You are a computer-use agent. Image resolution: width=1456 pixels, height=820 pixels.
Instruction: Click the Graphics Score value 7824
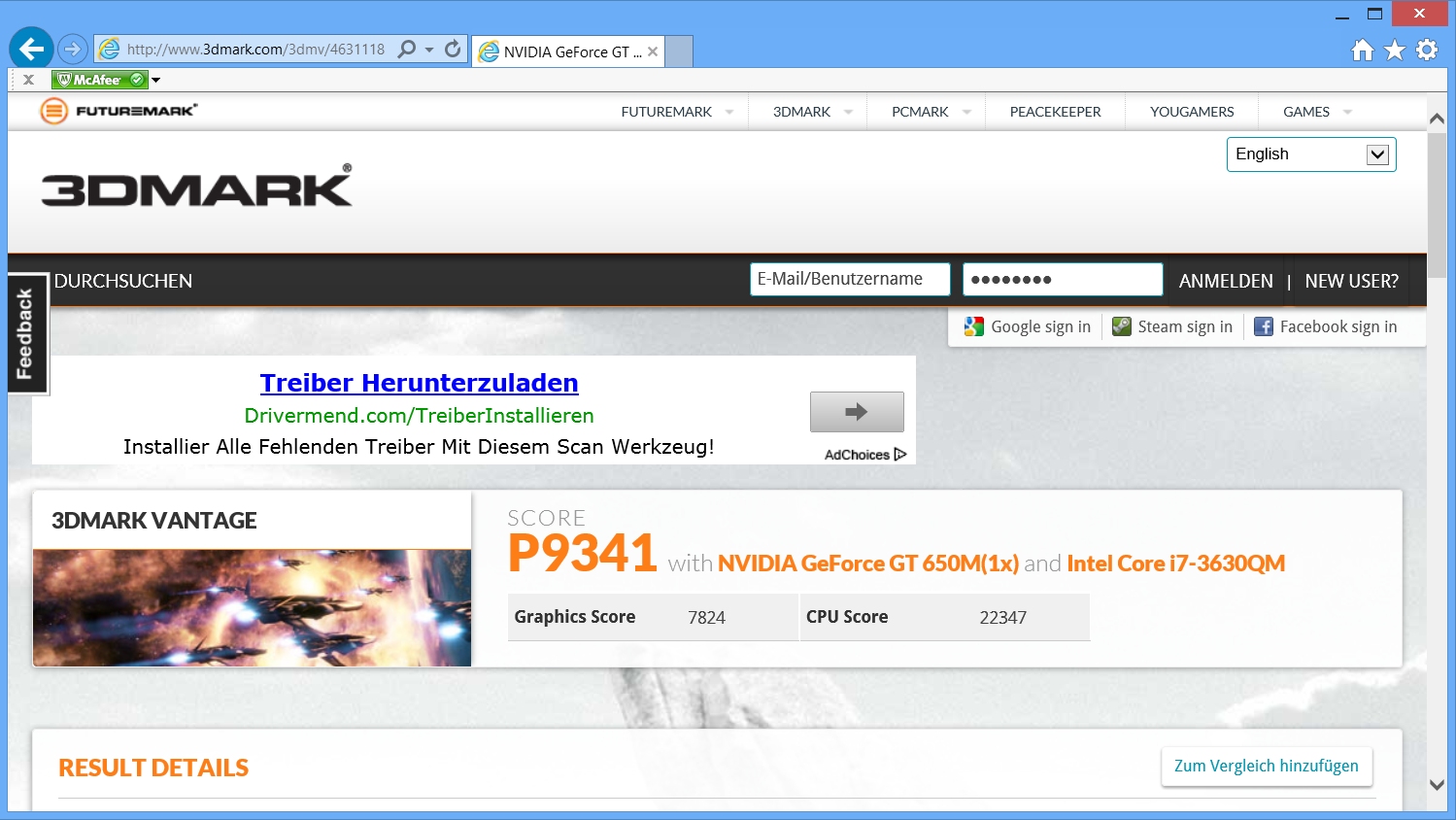pyautogui.click(x=706, y=618)
